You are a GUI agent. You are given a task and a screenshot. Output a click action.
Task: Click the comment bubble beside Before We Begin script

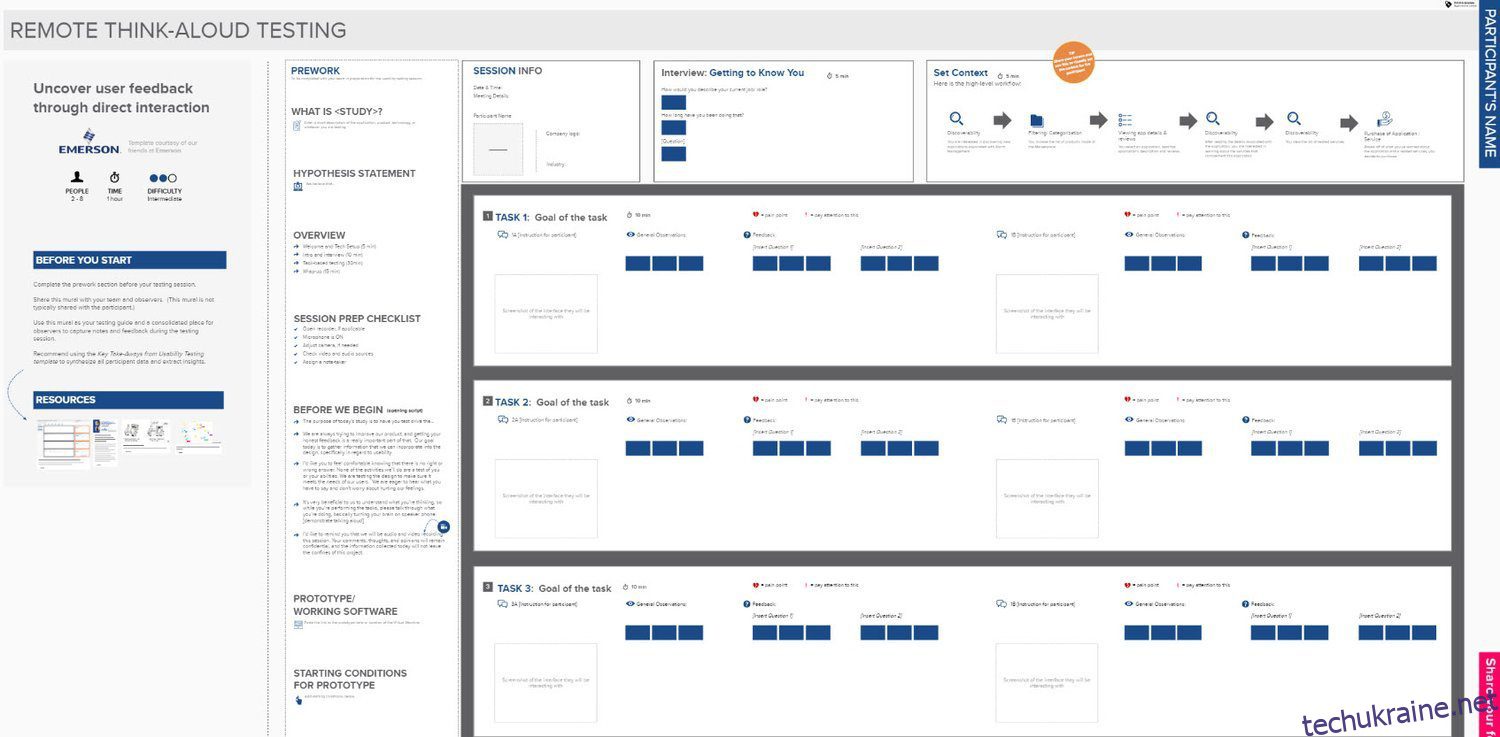(444, 526)
